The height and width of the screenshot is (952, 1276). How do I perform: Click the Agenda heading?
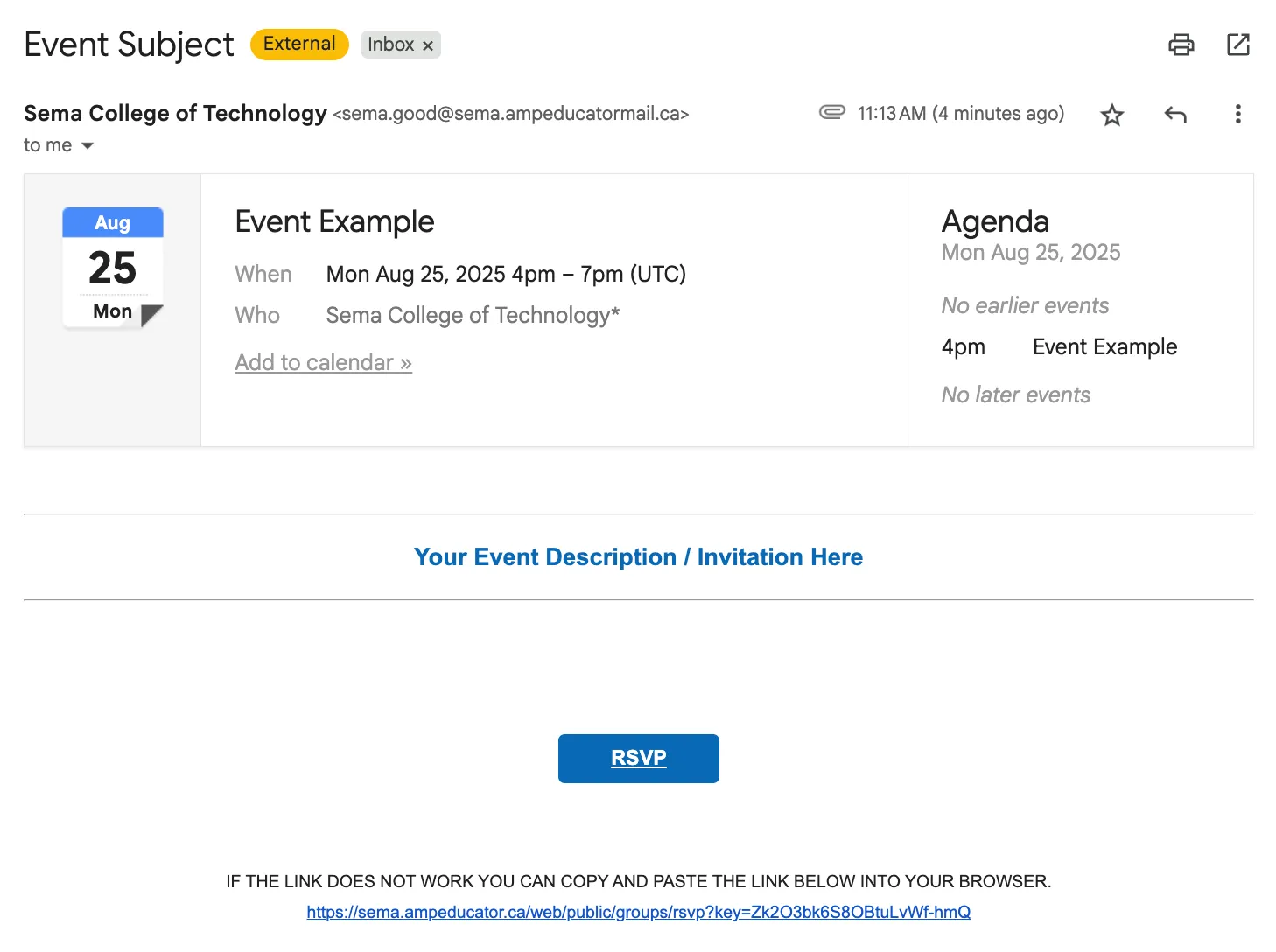995,222
